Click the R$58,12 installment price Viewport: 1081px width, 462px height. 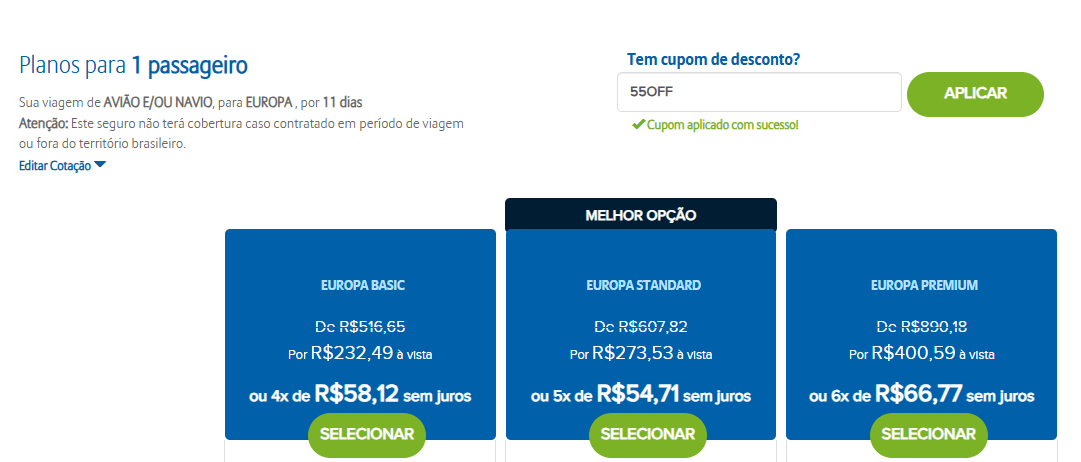[357, 394]
